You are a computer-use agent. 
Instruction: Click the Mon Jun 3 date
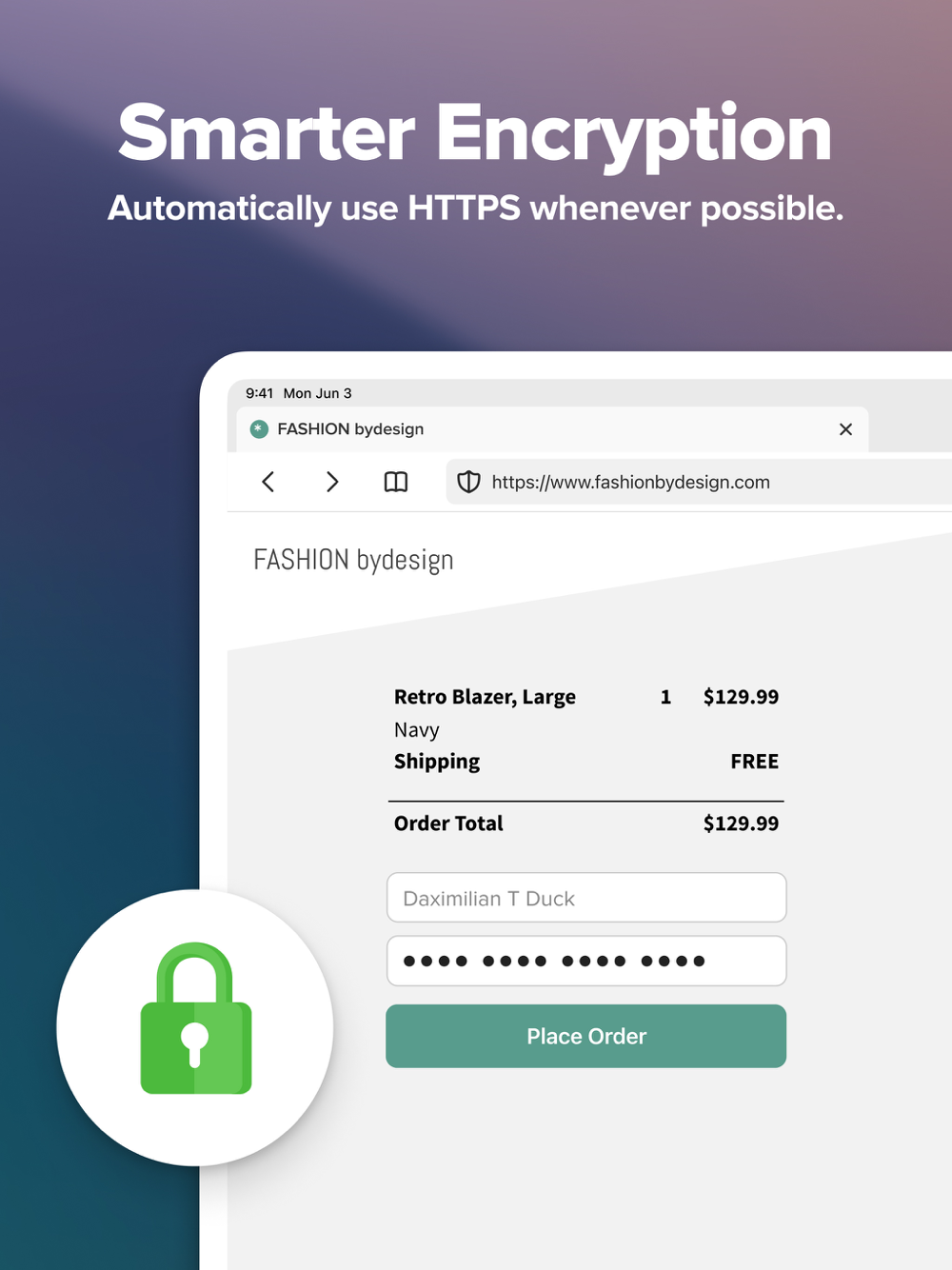pyautogui.click(x=317, y=393)
